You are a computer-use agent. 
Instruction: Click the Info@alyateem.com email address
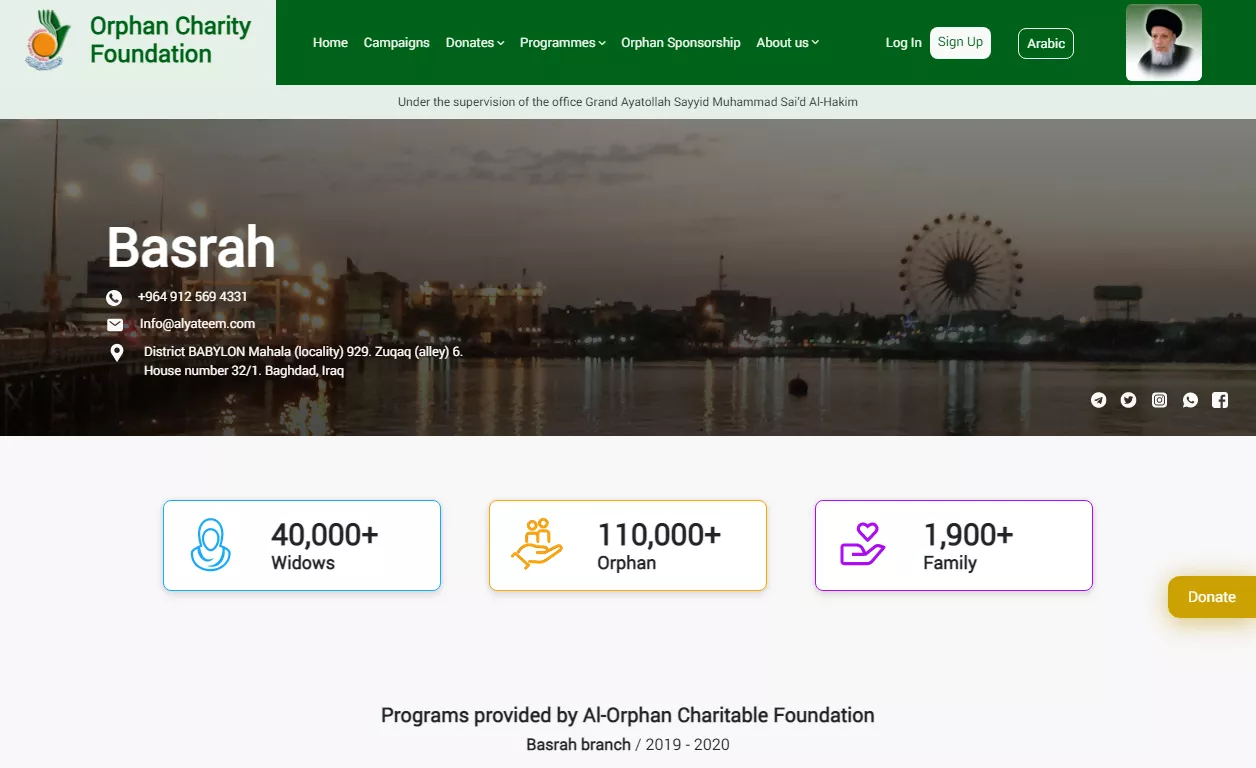(197, 324)
